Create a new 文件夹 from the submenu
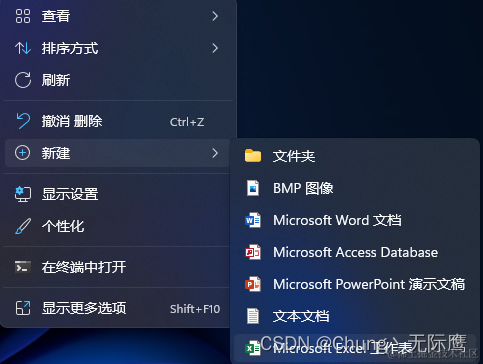Viewport: 483px width, 364px height. coord(355,156)
